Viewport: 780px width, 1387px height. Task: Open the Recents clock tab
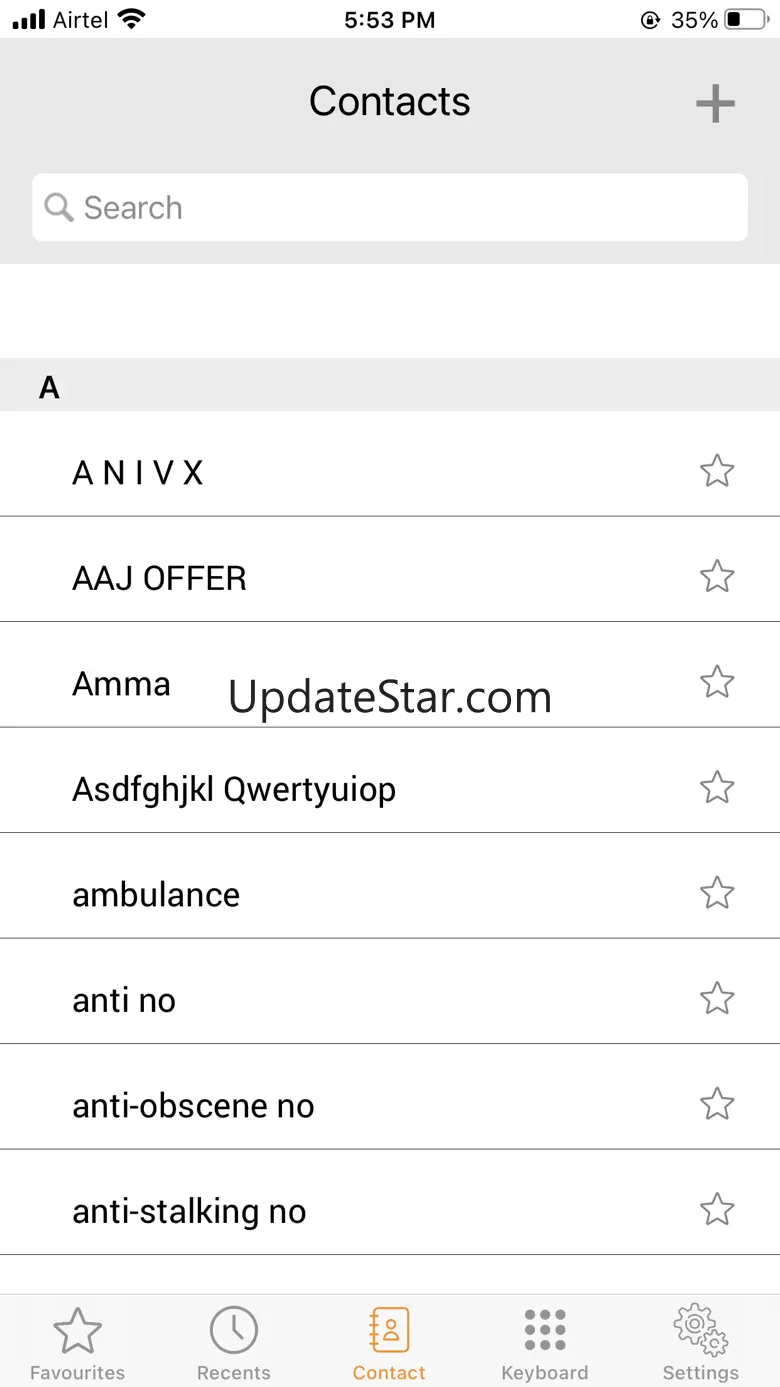pos(234,1330)
